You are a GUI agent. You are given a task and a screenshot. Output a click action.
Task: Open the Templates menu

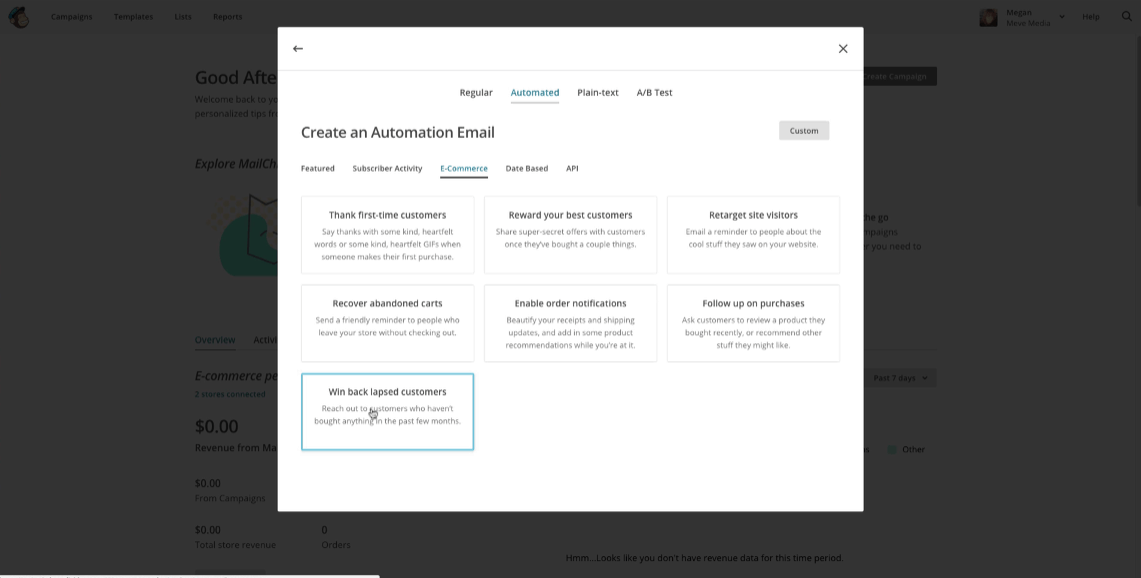133,16
